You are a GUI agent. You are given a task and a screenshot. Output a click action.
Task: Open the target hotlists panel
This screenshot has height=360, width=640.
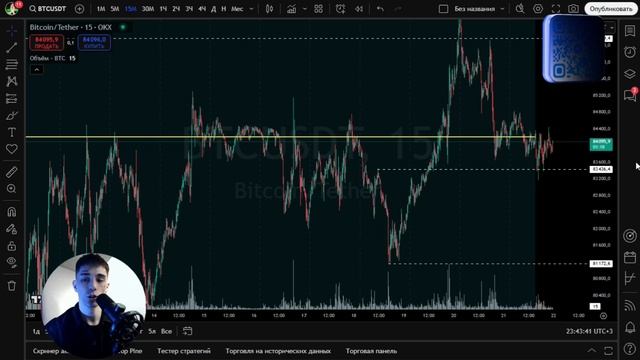tap(629, 236)
